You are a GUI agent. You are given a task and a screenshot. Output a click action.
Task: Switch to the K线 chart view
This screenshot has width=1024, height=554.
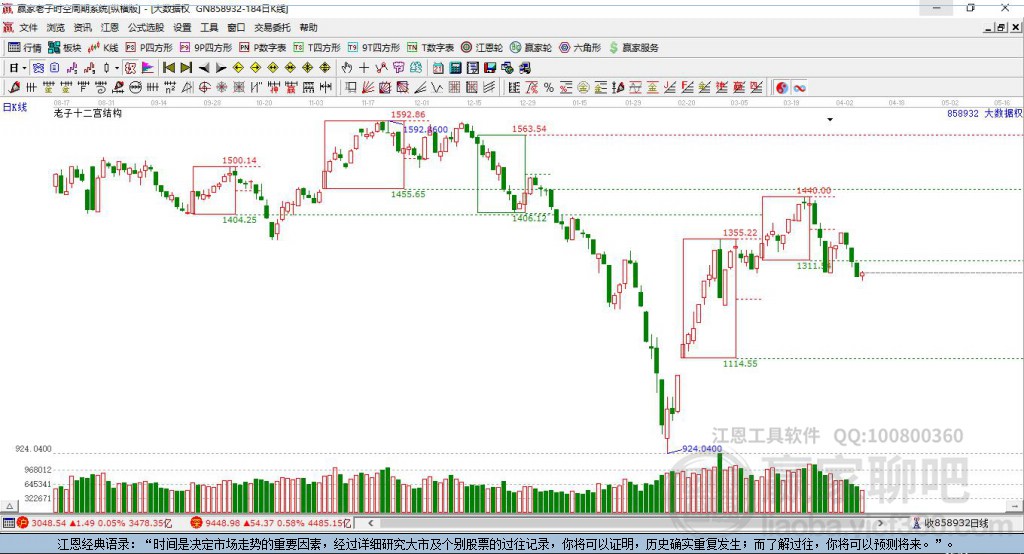pyautogui.click(x=103, y=48)
